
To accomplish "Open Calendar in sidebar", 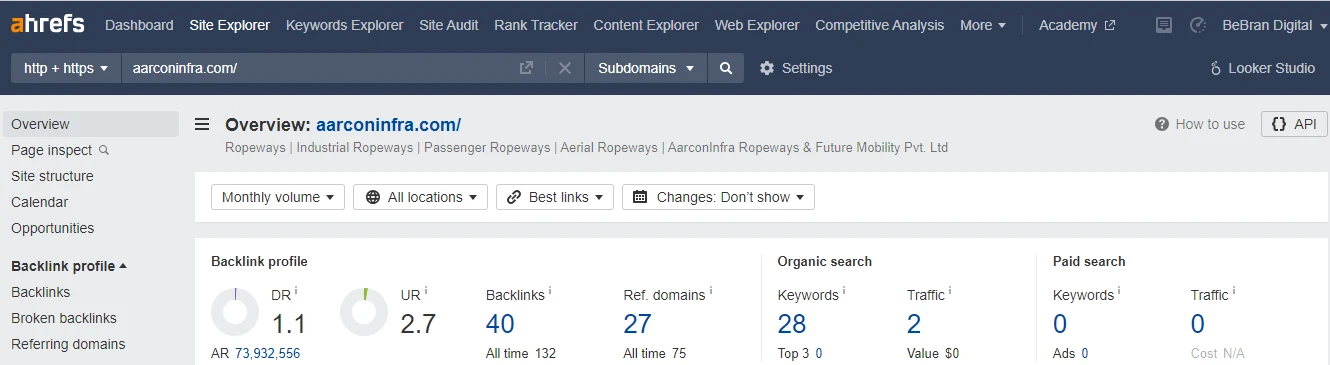I will (40, 202).
